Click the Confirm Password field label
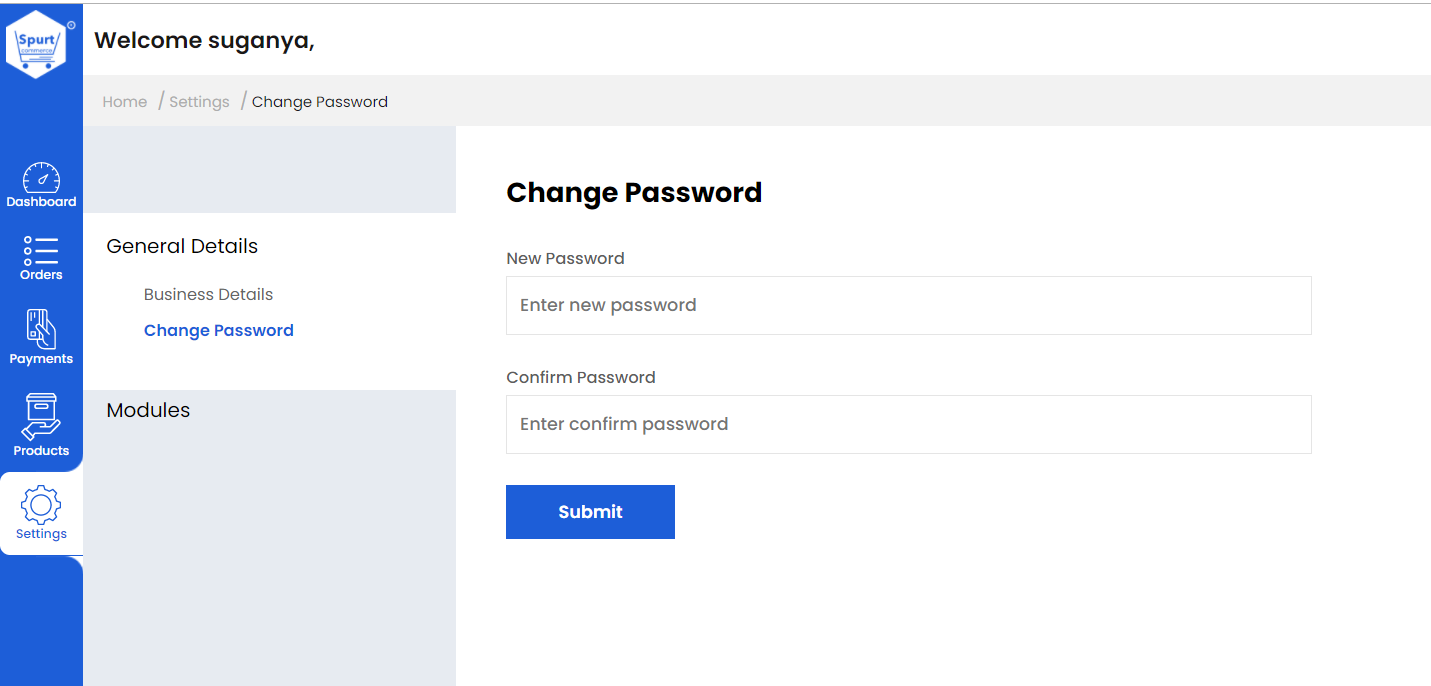 581,377
